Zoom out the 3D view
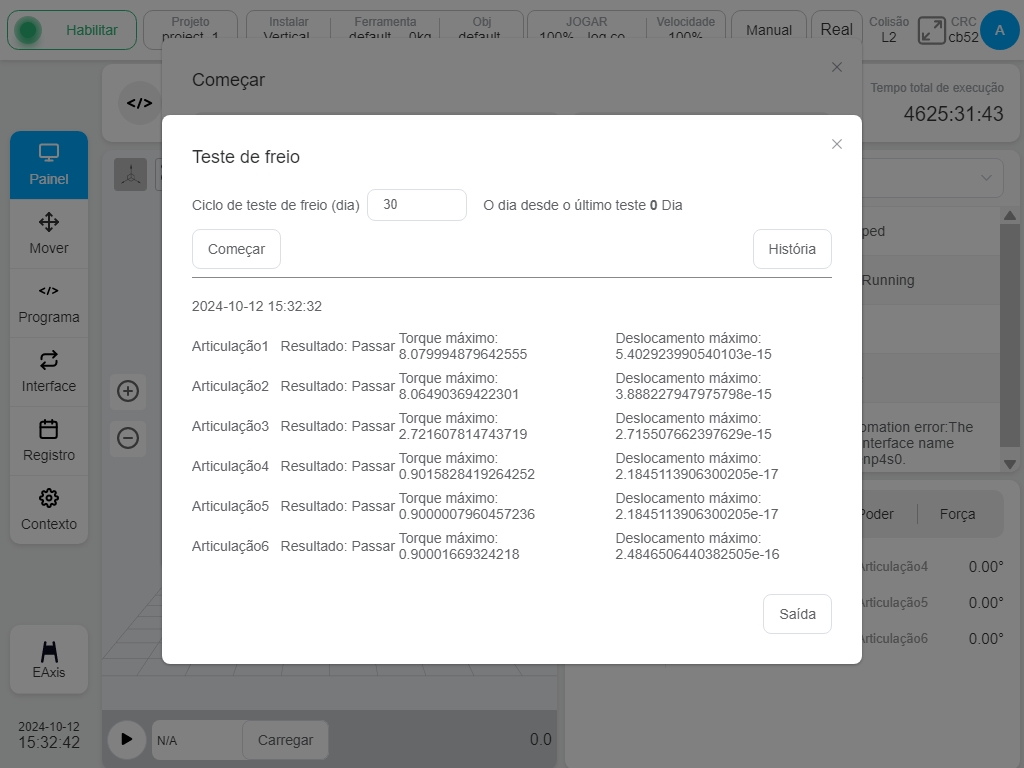This screenshot has width=1024, height=768. coord(128,438)
